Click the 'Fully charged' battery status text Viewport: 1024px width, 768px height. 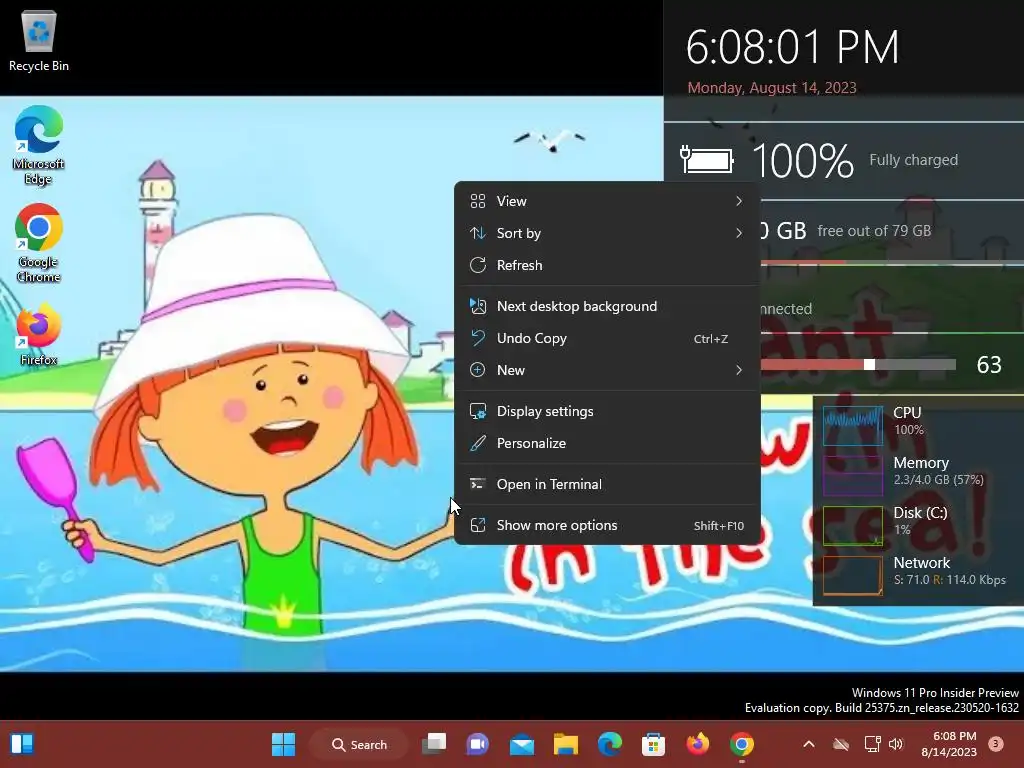(x=913, y=160)
